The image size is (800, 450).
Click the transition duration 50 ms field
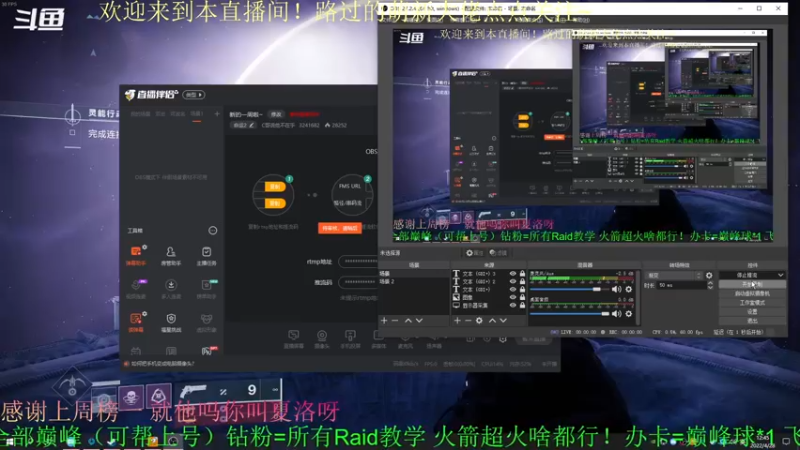[681, 285]
